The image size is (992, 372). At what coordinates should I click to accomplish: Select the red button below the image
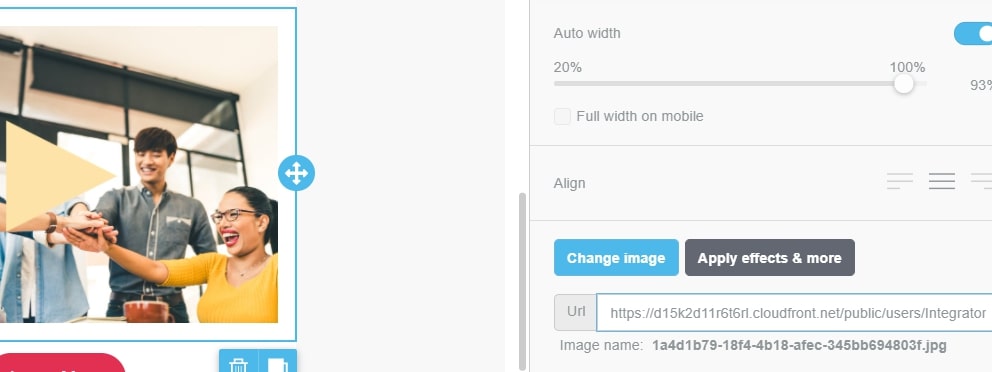[62, 363]
